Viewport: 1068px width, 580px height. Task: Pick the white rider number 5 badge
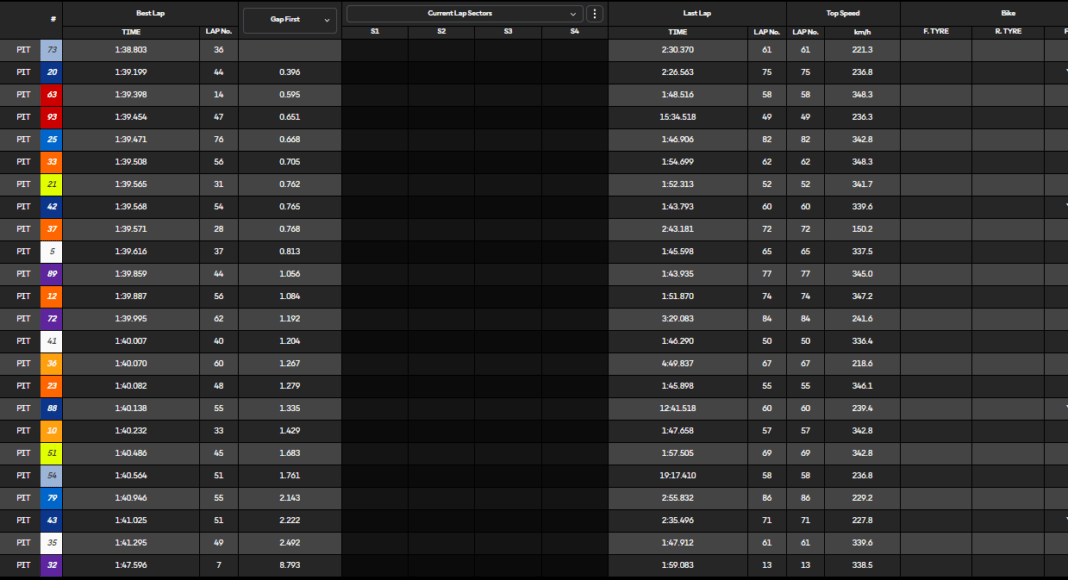click(51, 251)
